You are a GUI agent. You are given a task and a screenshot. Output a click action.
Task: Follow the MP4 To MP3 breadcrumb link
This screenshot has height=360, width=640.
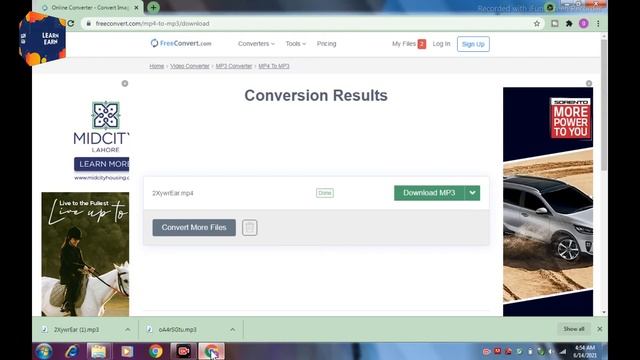274,66
